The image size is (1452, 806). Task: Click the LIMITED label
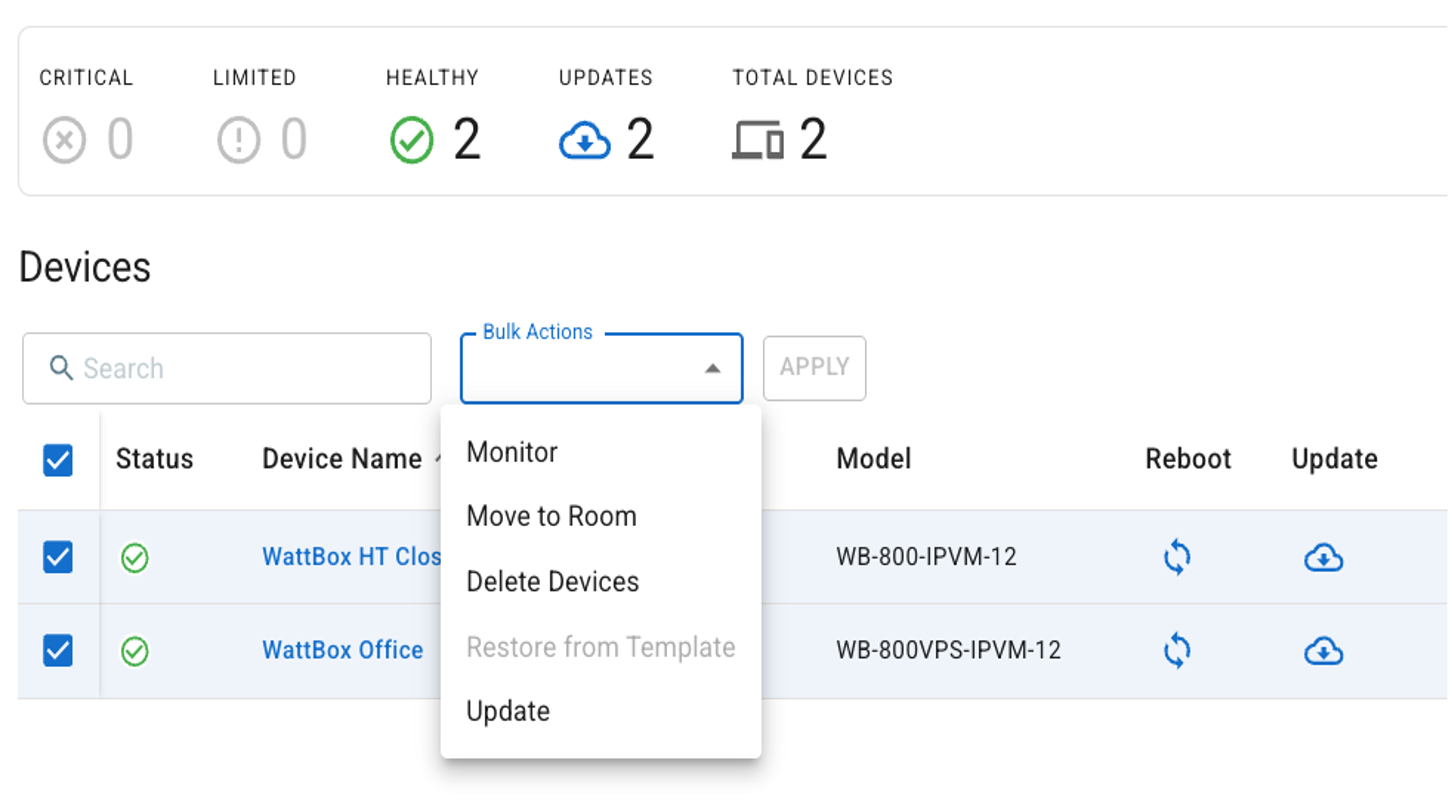click(x=254, y=78)
